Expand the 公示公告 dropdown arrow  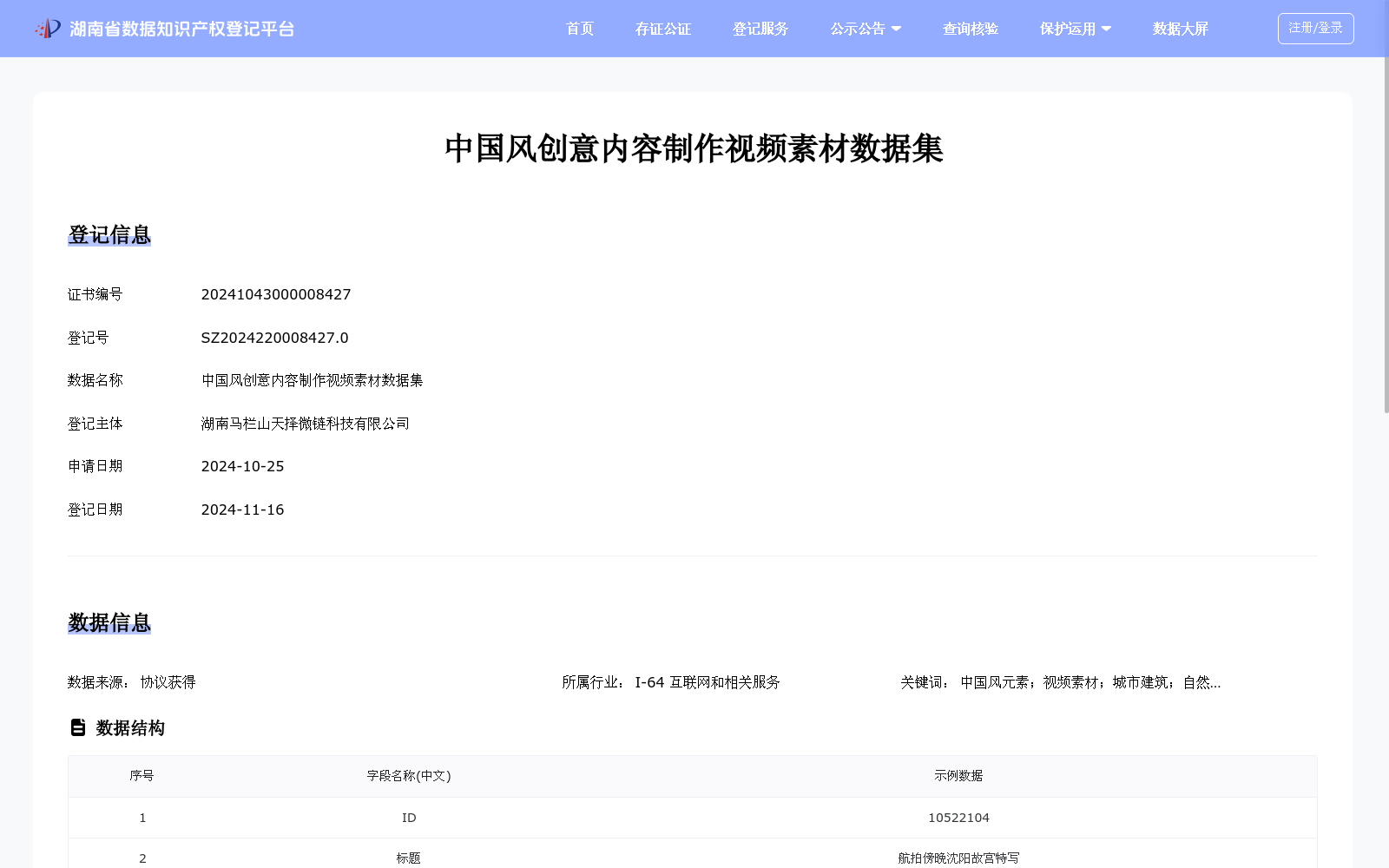pos(897,29)
